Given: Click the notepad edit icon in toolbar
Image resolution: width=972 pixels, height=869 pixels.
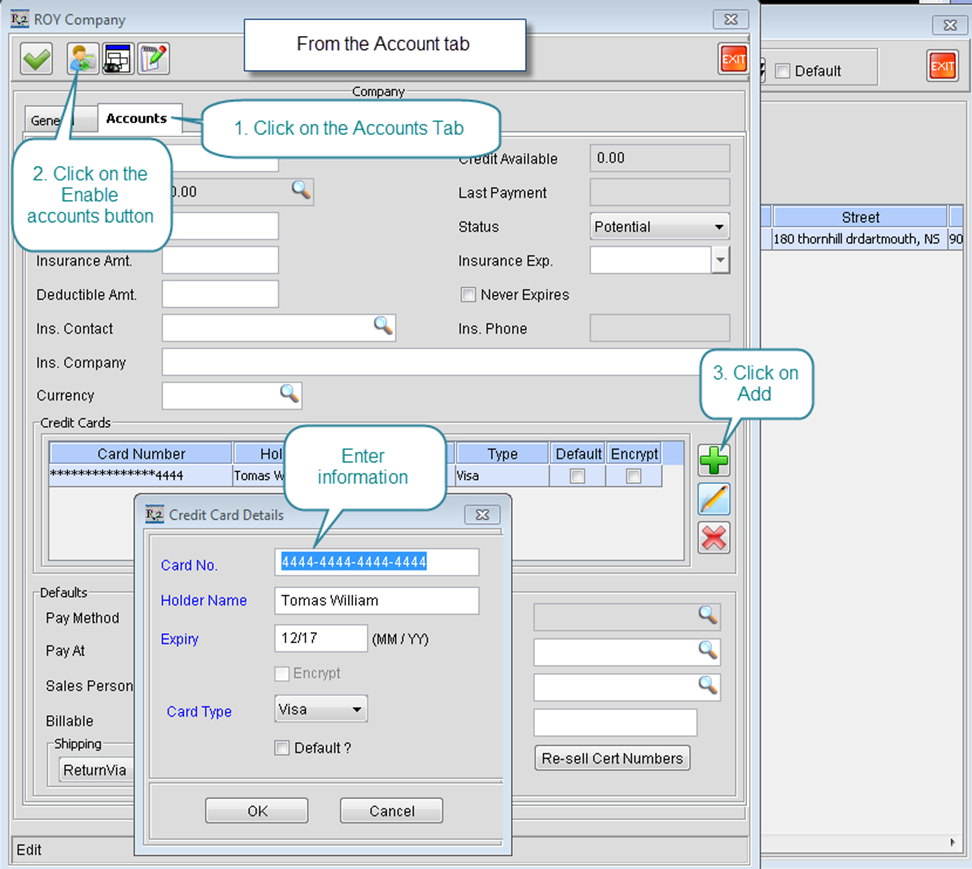Looking at the screenshot, I should (x=153, y=60).
